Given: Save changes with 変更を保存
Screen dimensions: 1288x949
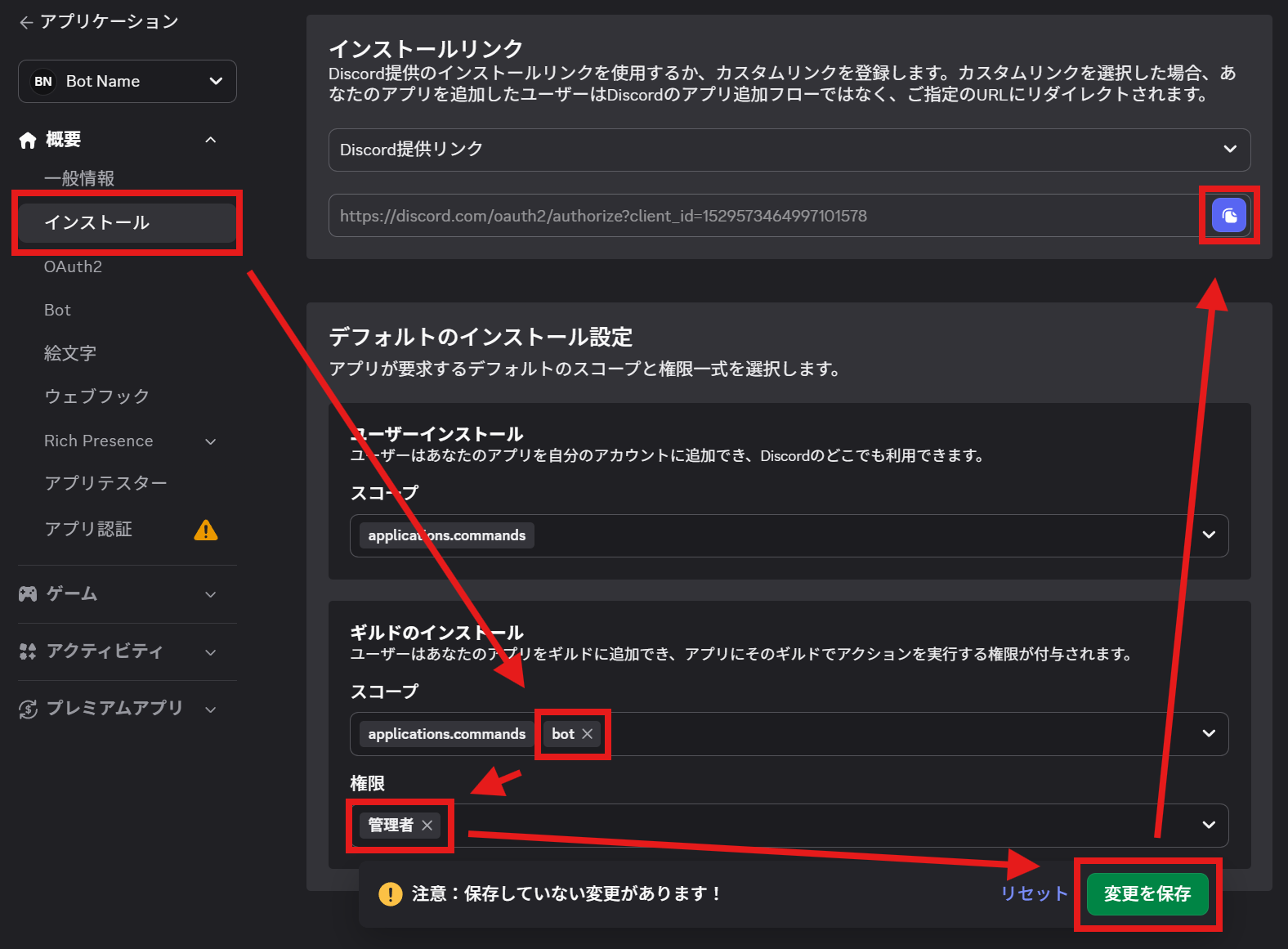Looking at the screenshot, I should tap(1147, 894).
